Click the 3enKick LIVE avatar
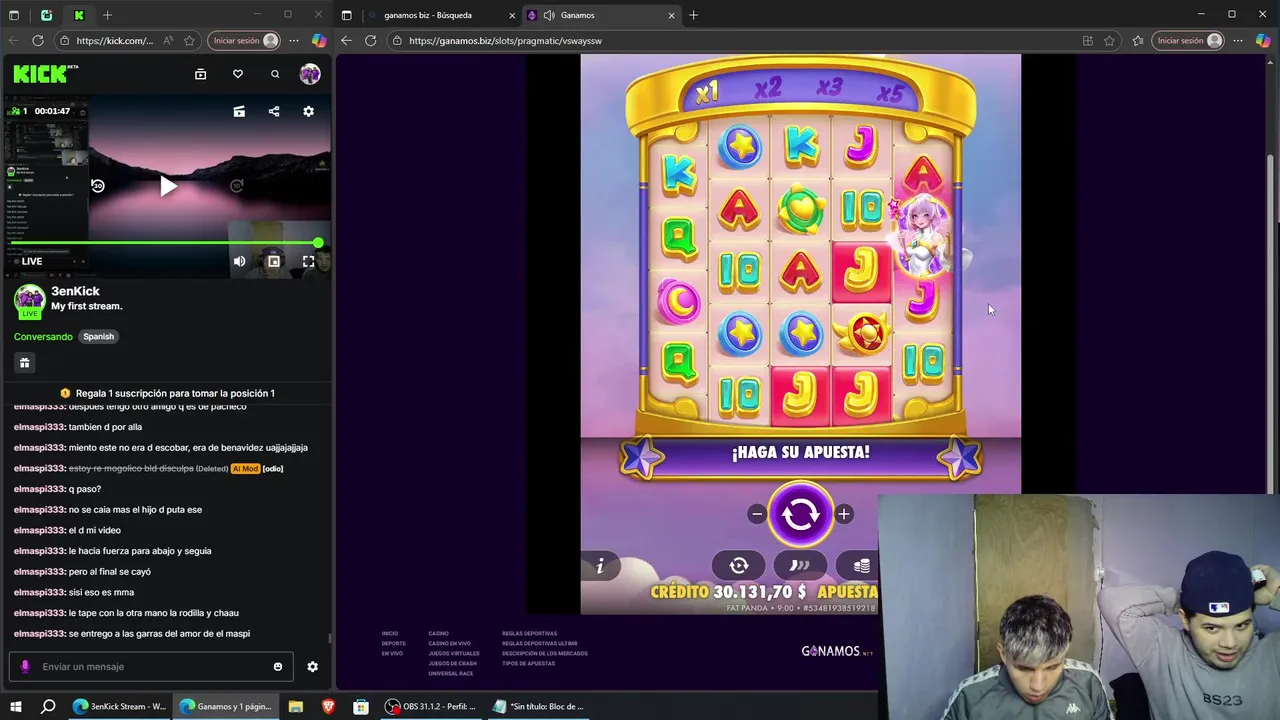 [29, 300]
